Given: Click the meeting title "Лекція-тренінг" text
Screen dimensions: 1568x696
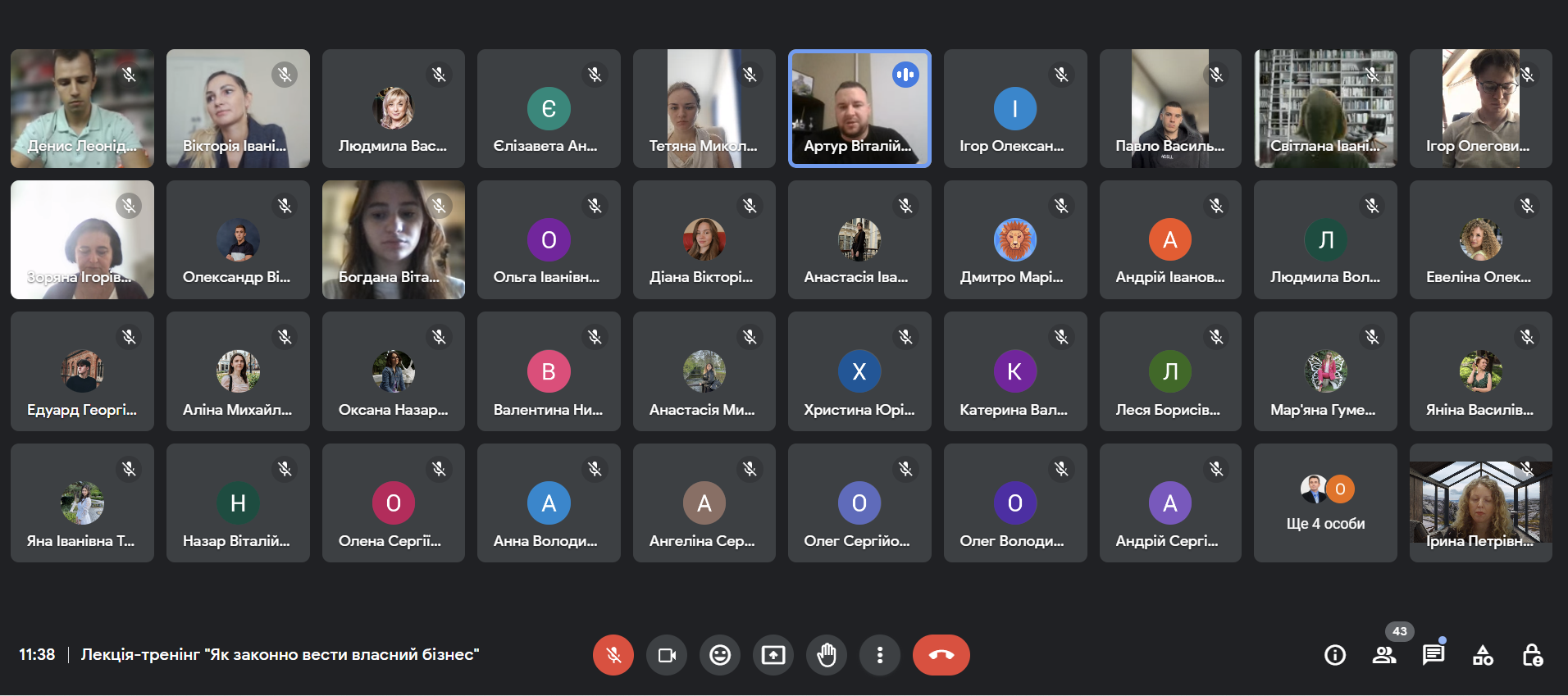Looking at the screenshot, I should (280, 655).
